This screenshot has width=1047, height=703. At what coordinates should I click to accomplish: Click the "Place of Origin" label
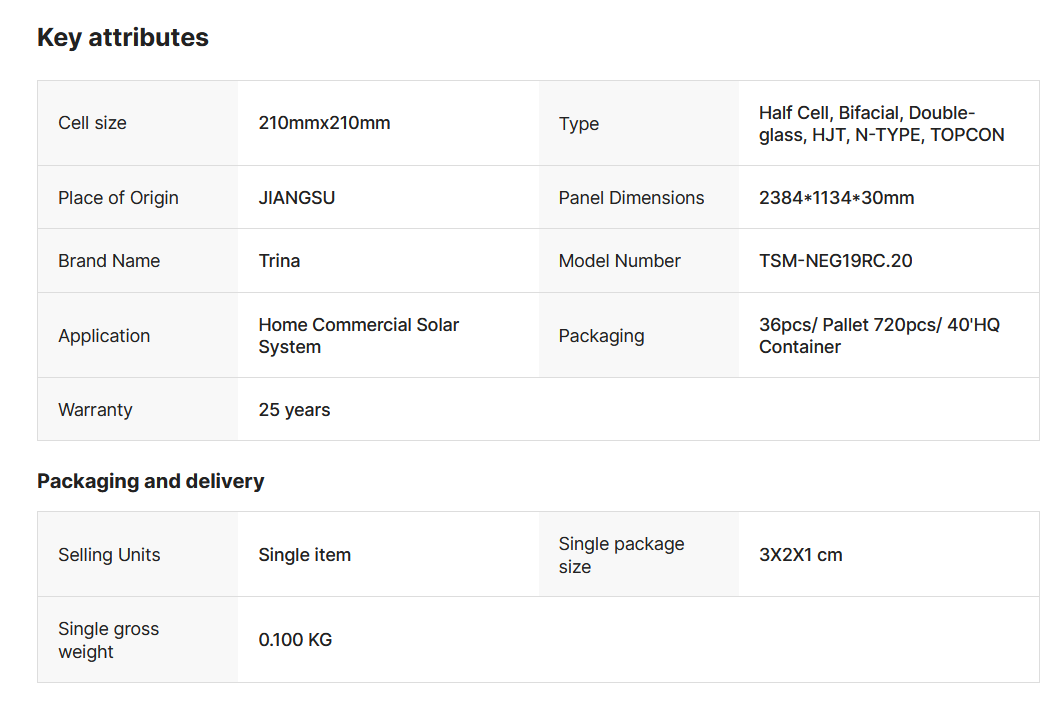tap(118, 198)
